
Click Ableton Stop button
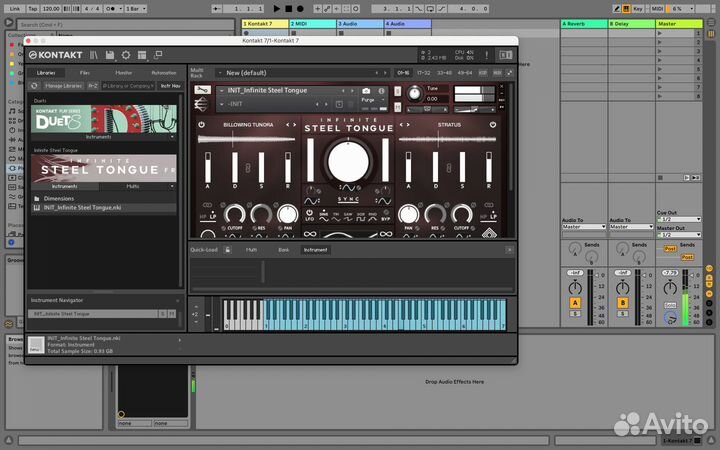pyautogui.click(x=288, y=8)
